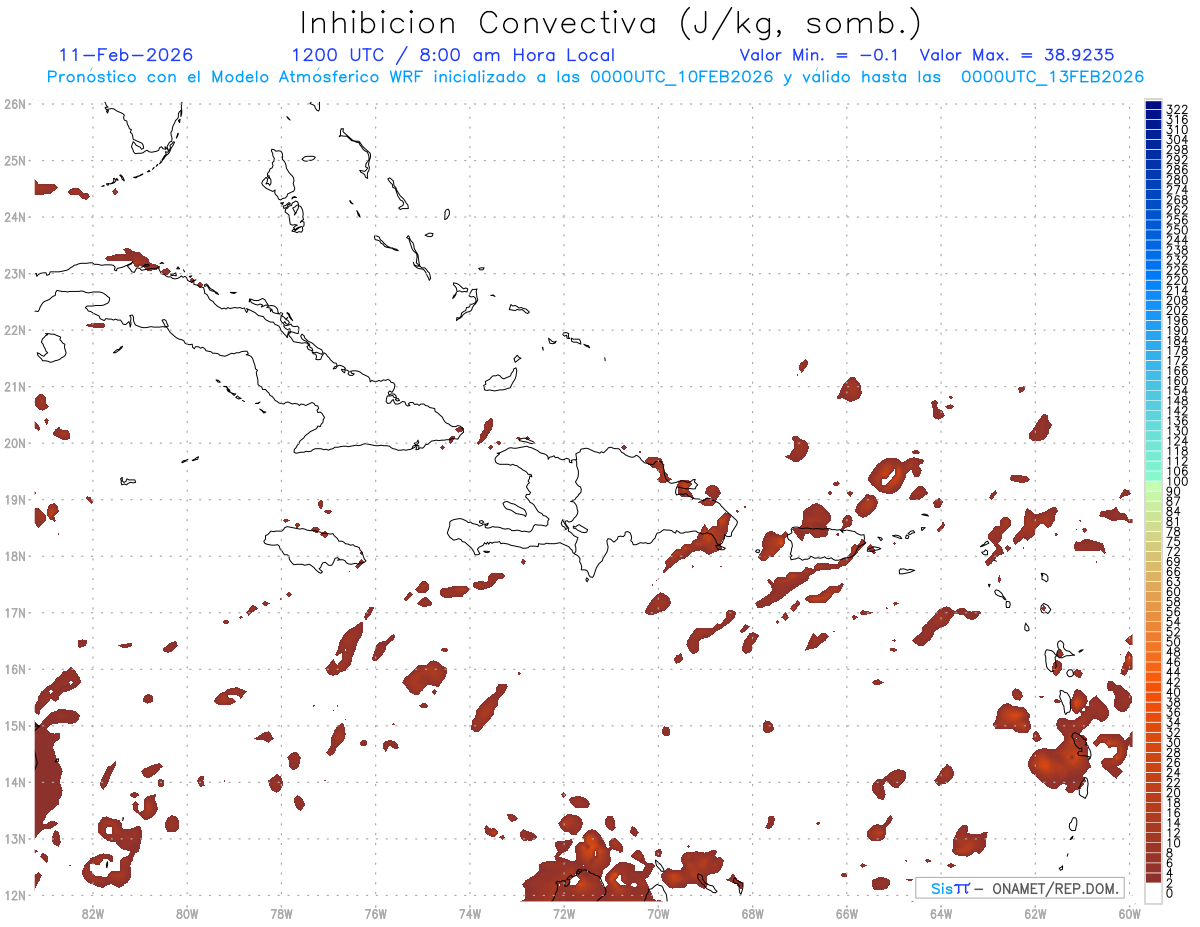
Task: Click the '21N' latitude label
Action: click(x=14, y=386)
